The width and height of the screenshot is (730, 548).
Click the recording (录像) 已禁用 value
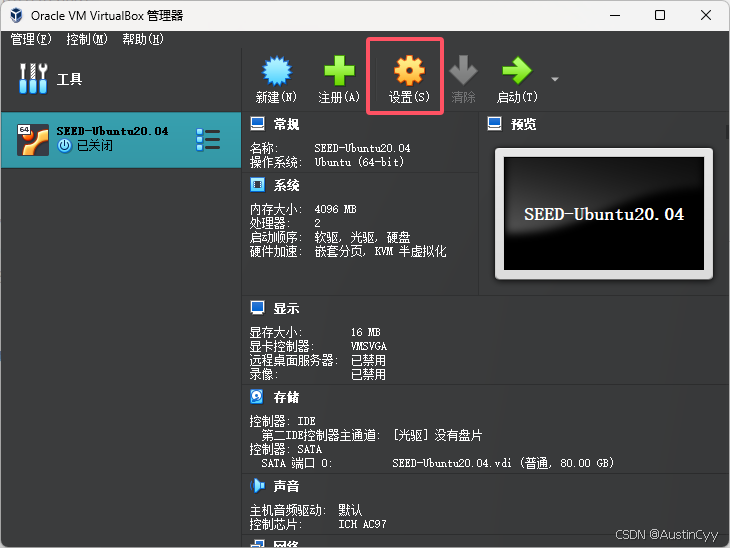[368, 374]
